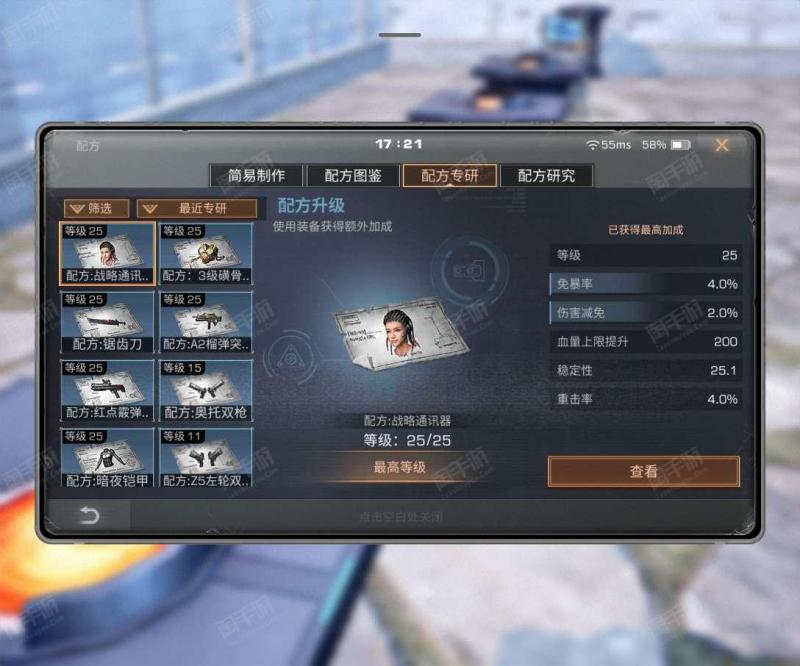Expand the 最近专研 sort dropdown
This screenshot has height=666, width=800.
(x=197, y=208)
